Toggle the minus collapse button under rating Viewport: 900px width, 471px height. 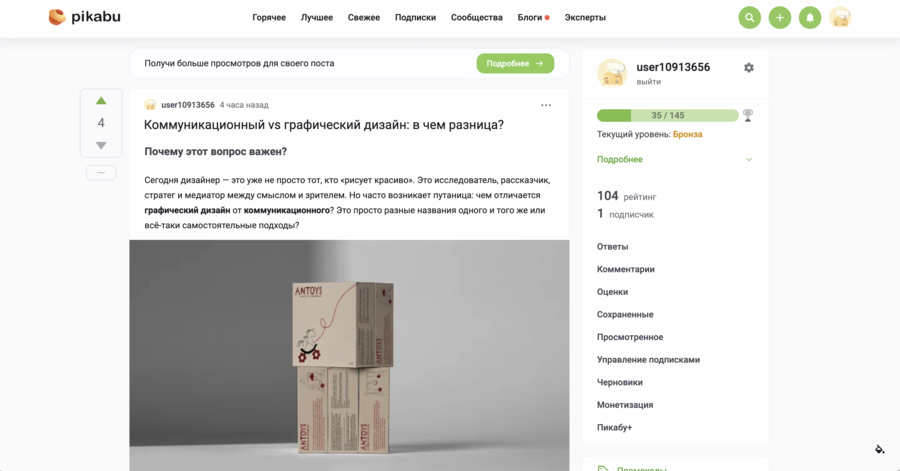101,173
